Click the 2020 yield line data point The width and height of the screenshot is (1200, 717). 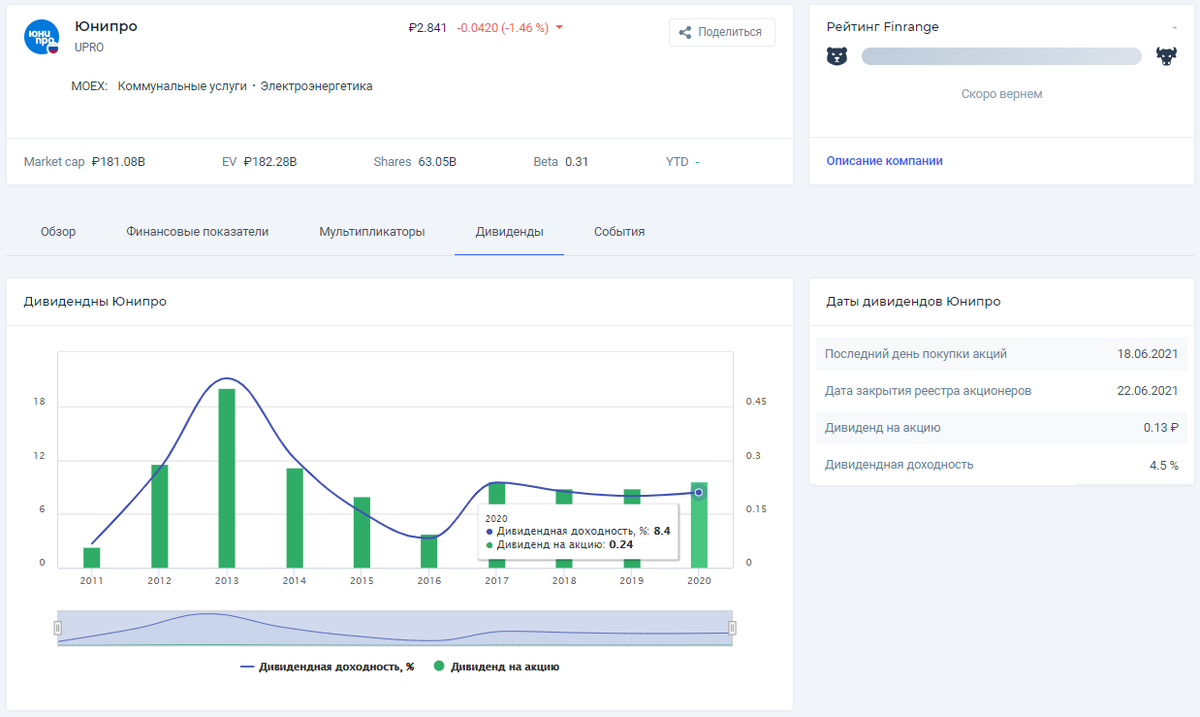point(699,492)
